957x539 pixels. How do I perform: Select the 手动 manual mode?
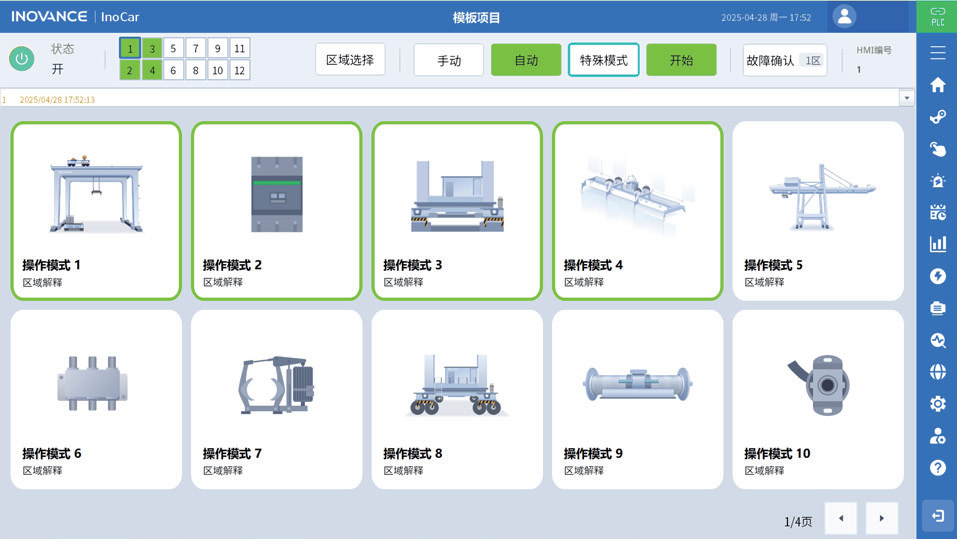(x=449, y=60)
